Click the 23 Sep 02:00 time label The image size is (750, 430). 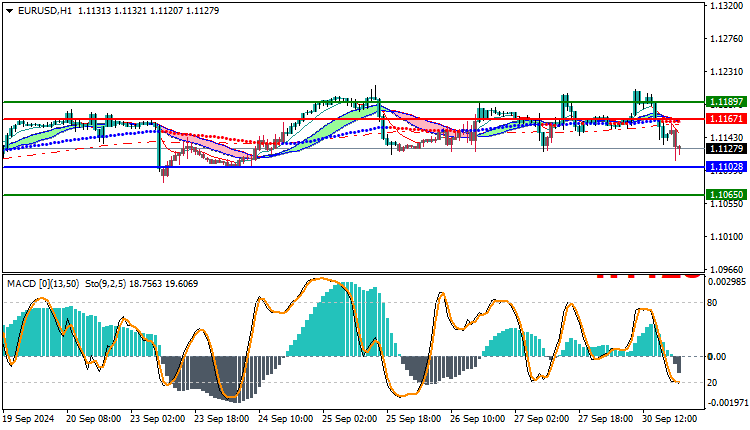coord(158,419)
